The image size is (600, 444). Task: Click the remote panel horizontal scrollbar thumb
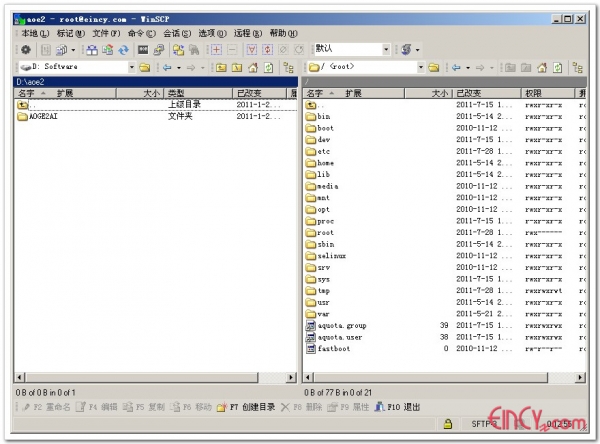click(431, 377)
